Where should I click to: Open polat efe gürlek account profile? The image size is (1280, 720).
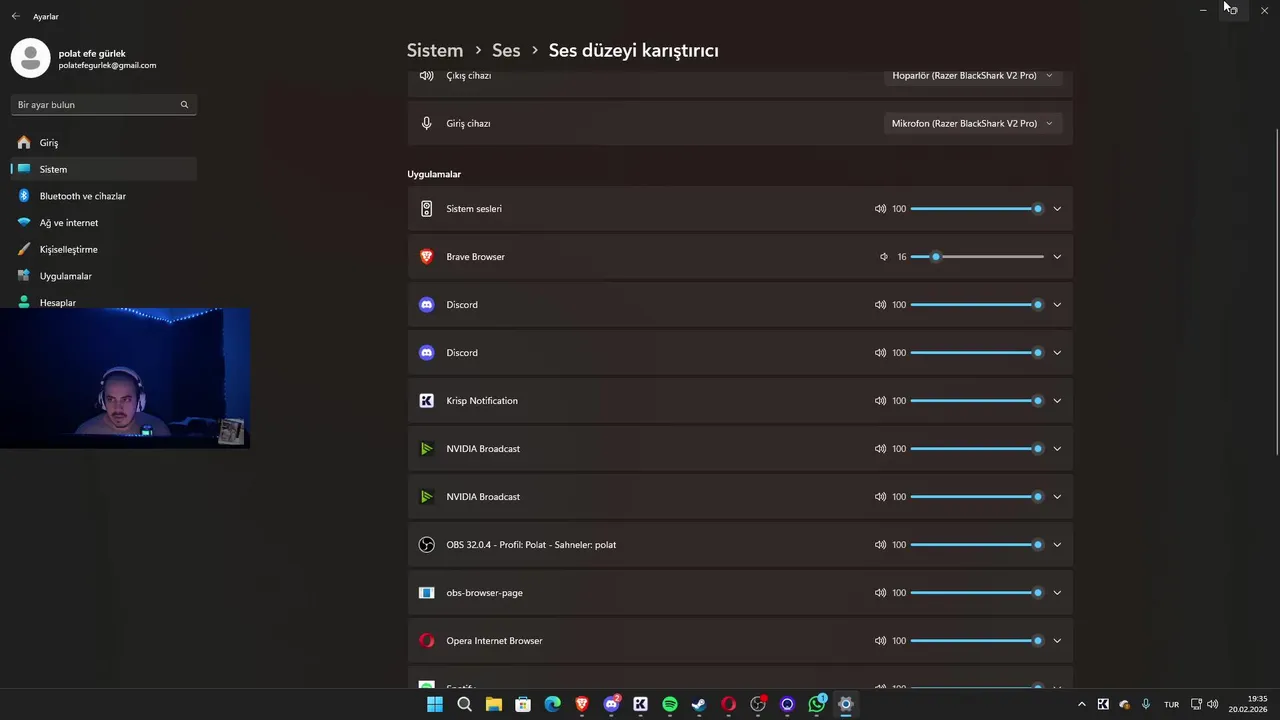84,59
